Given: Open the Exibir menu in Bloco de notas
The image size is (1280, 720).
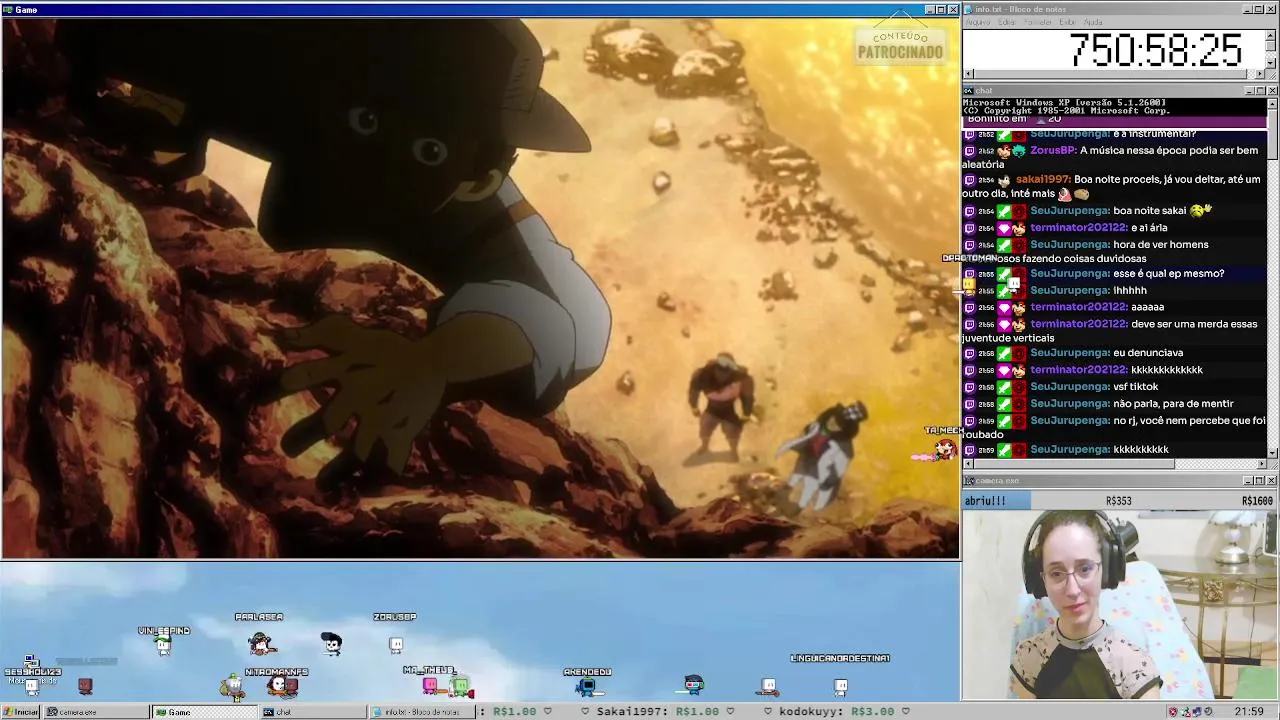Looking at the screenshot, I should 1068,22.
